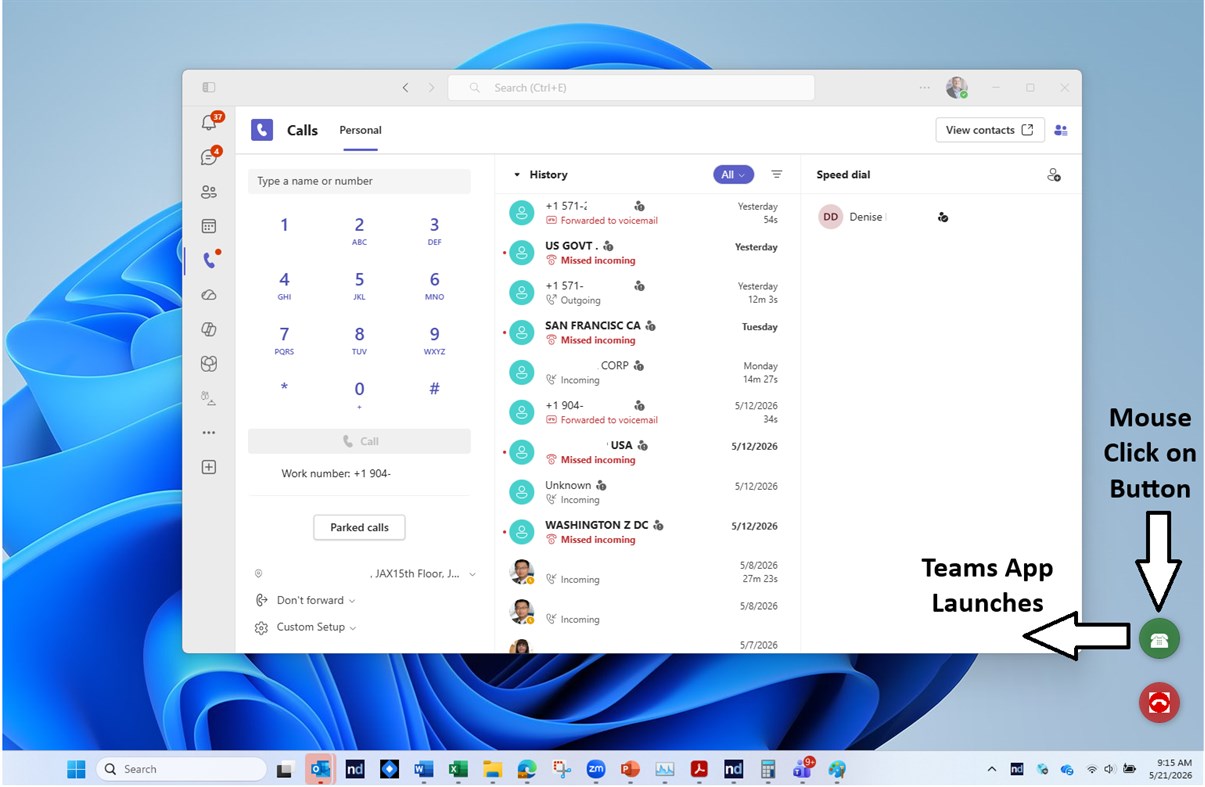This screenshot has height=787, width=1205.
Task: Open the OneDrive cloud icon in sidebar
Action: tap(209, 295)
